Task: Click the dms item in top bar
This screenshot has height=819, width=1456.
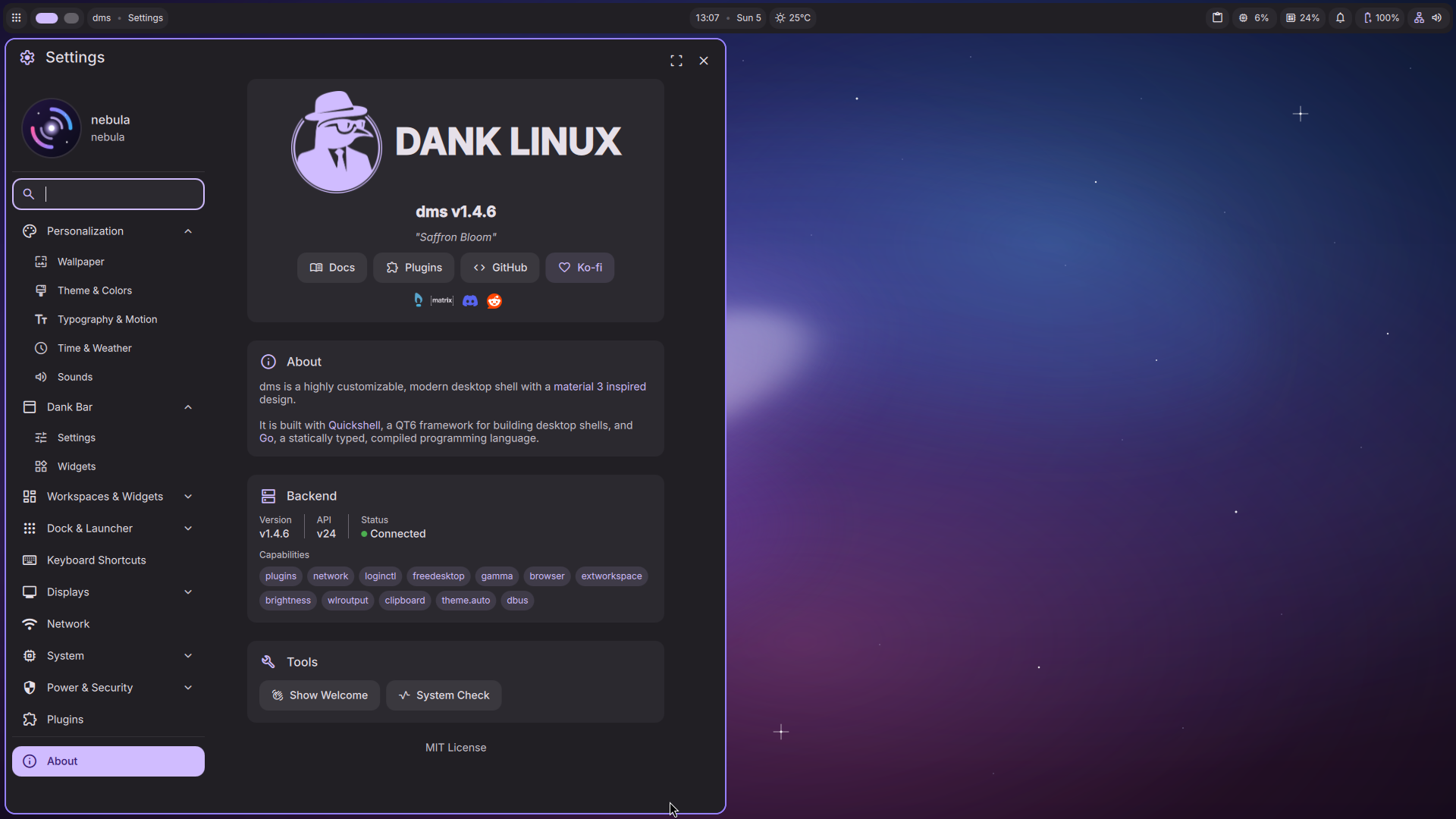Action: (x=102, y=17)
